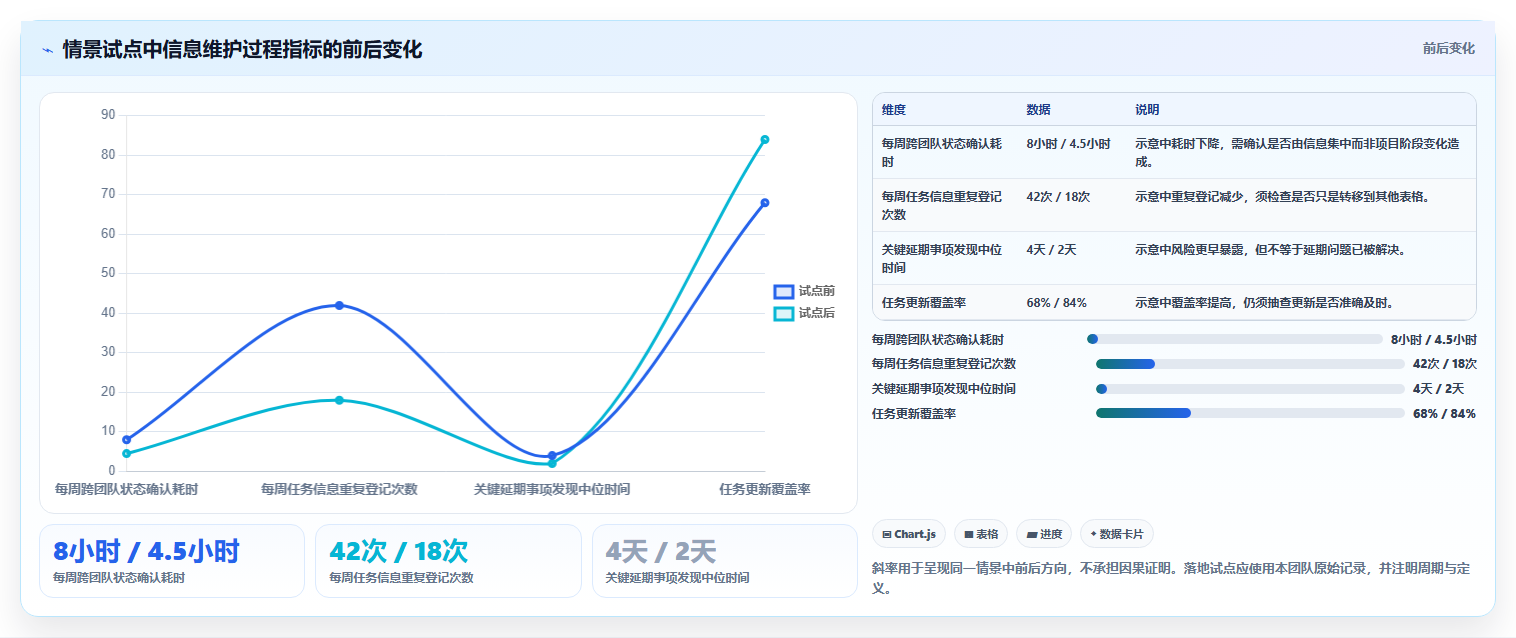Image resolution: width=1516 pixels, height=638 pixels.
Task: Click the y-axis tick label 50
Action: (108, 273)
